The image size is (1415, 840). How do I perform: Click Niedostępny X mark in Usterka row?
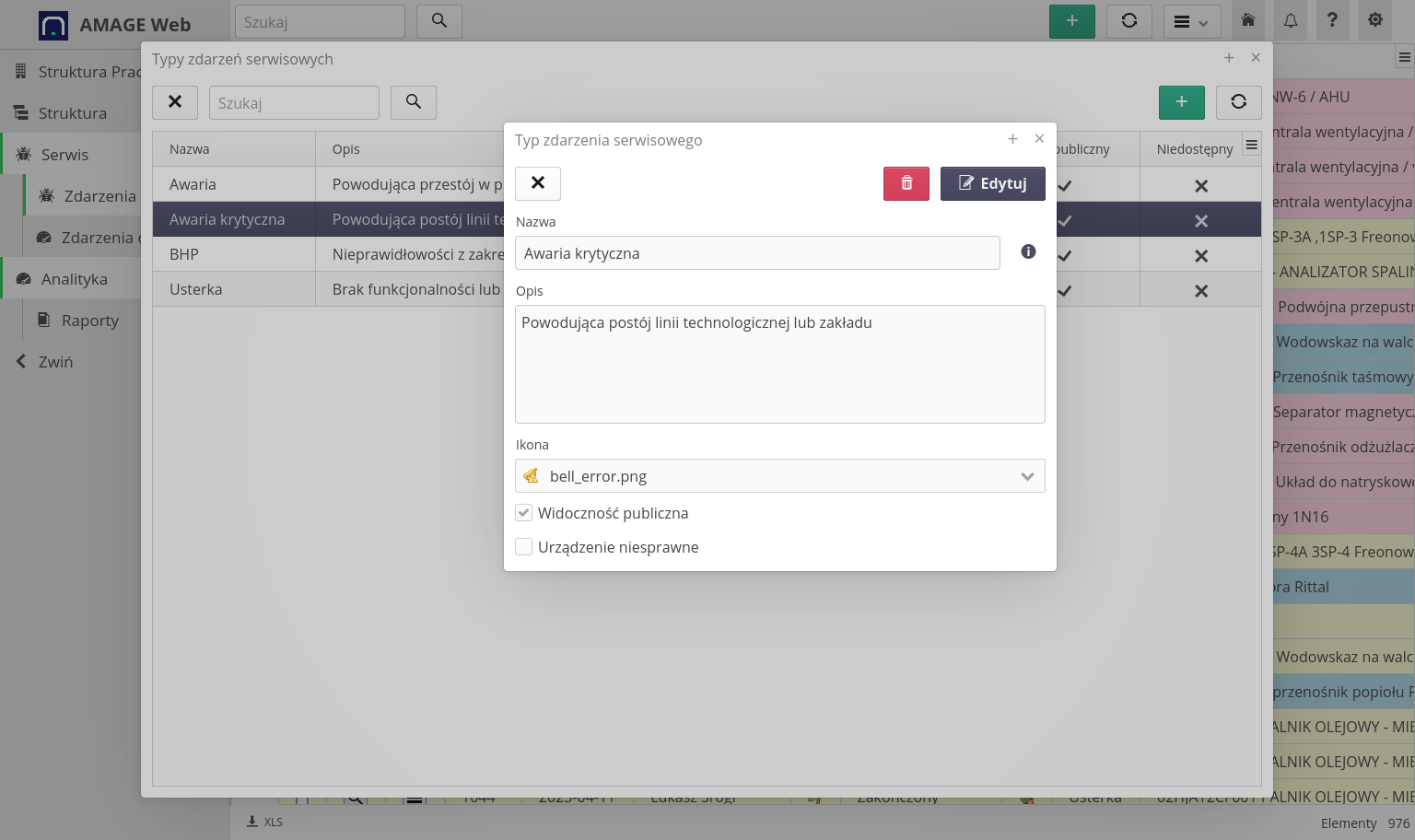click(x=1201, y=291)
